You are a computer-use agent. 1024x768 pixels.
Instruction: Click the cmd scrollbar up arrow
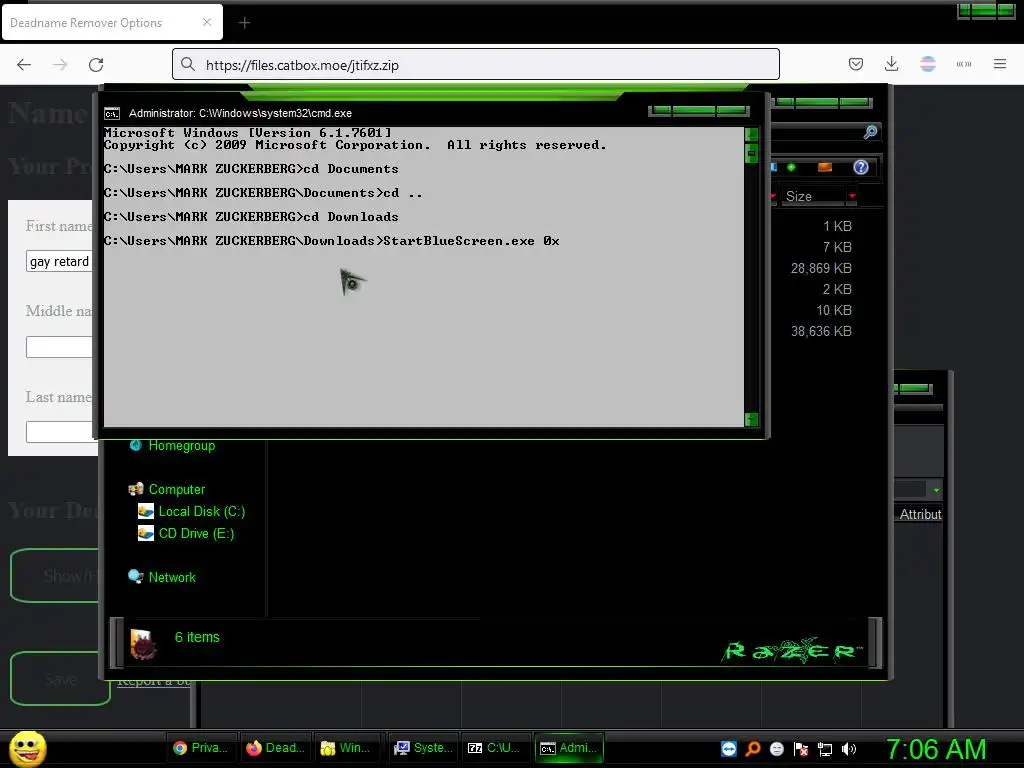coord(751,135)
